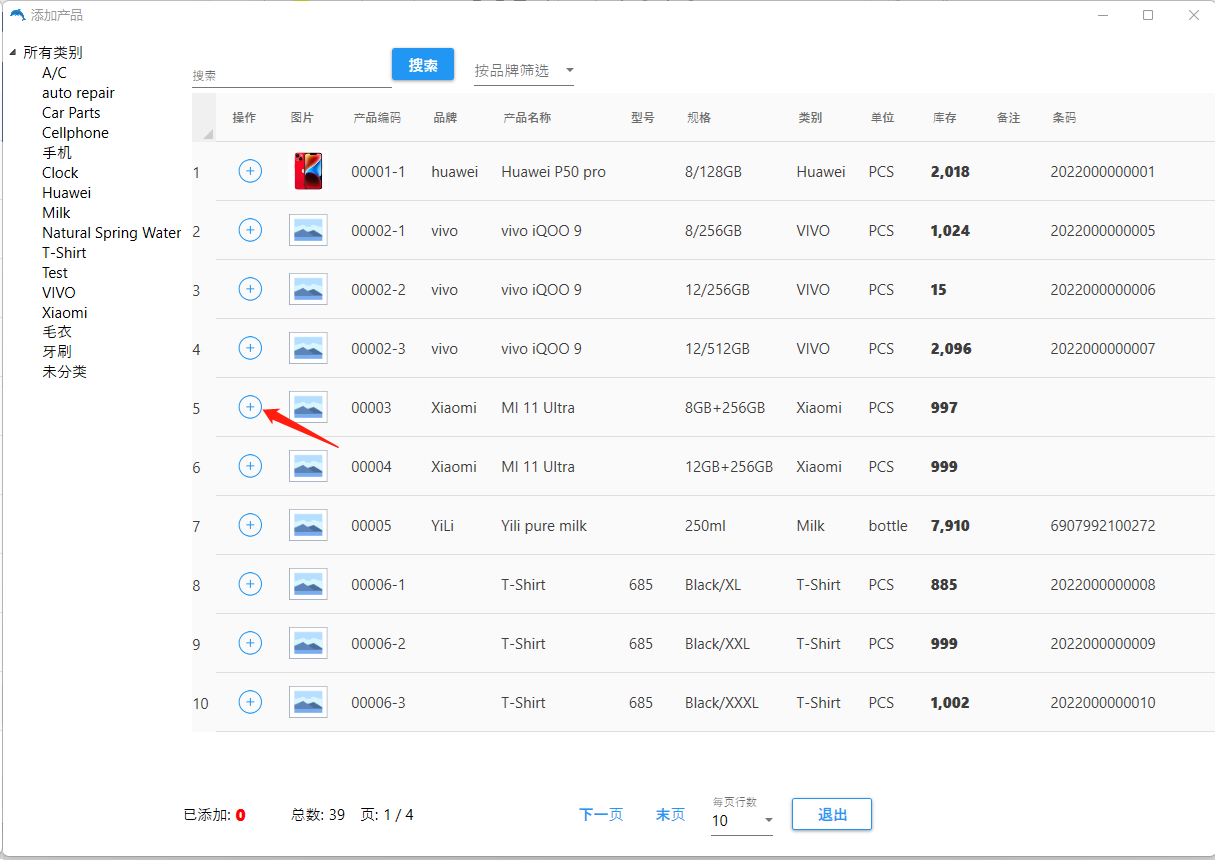Choose the 手机 category

pyautogui.click(x=57, y=153)
